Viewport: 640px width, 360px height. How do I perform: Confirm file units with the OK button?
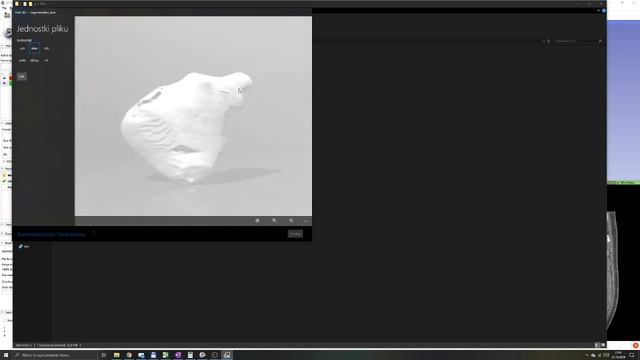(22, 76)
